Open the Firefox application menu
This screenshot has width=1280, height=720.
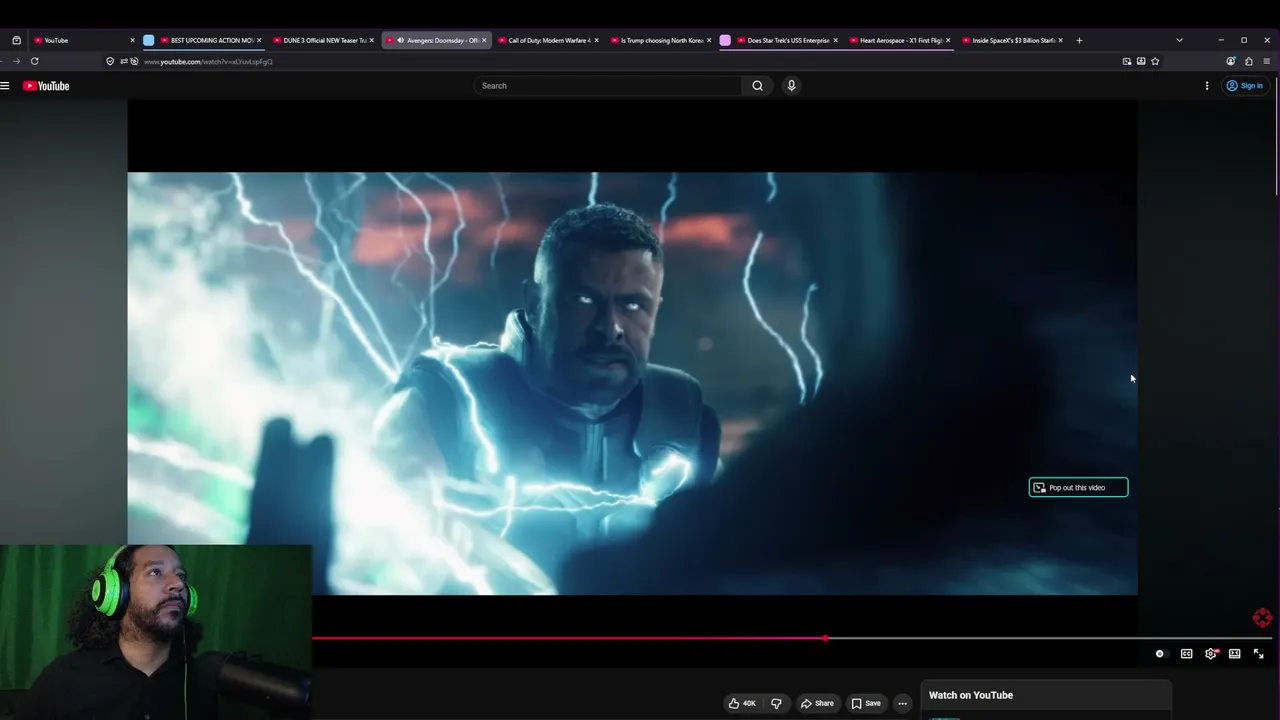[x=1267, y=61]
